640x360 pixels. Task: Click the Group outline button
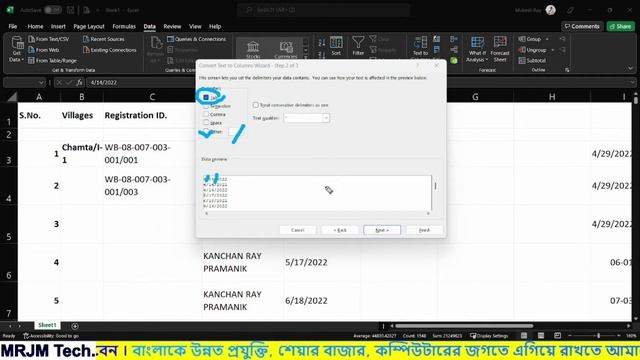tap(530, 39)
